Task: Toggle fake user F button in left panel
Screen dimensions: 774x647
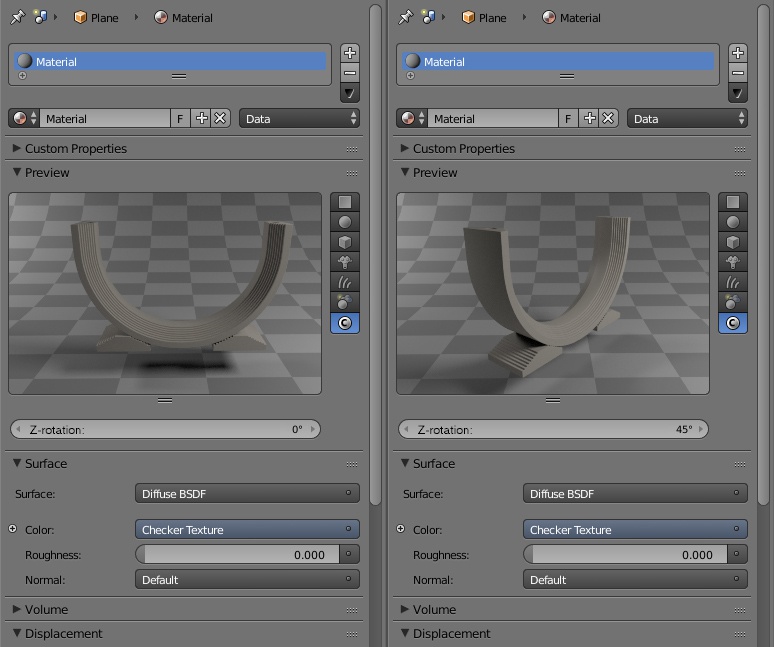Action: coord(180,118)
